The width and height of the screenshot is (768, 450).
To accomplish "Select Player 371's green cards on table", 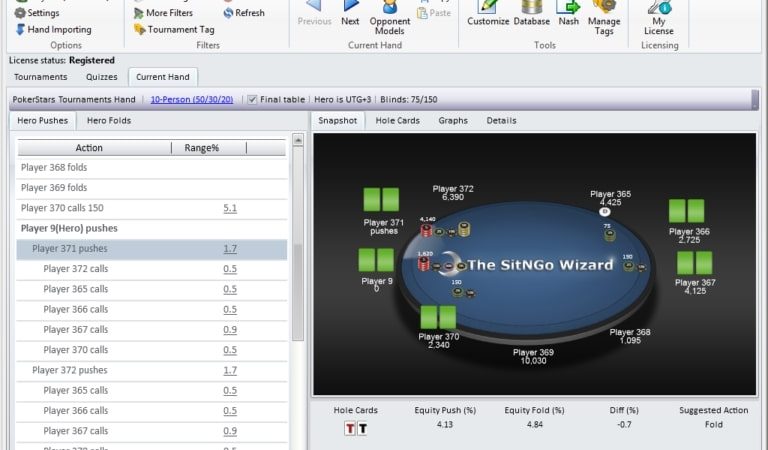I will coord(381,199).
